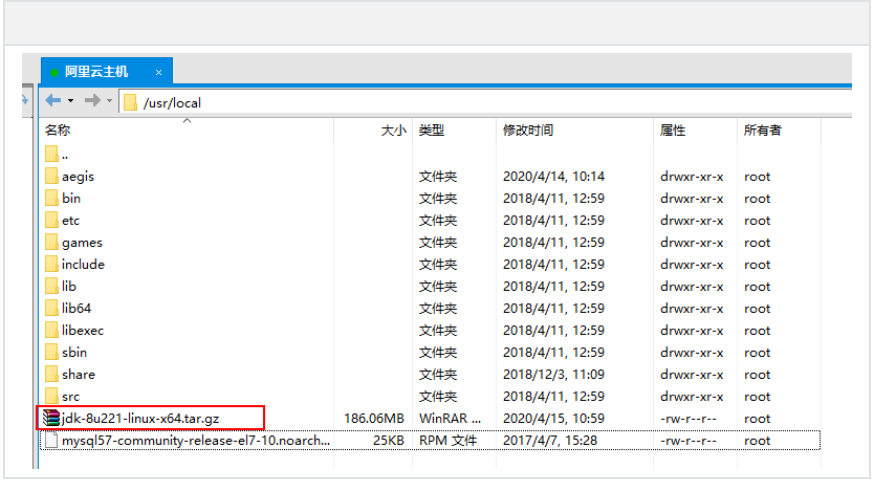Click the 2017/4/7, 15:28 date cell
Viewport: 874px width, 482px height.
pos(550,441)
